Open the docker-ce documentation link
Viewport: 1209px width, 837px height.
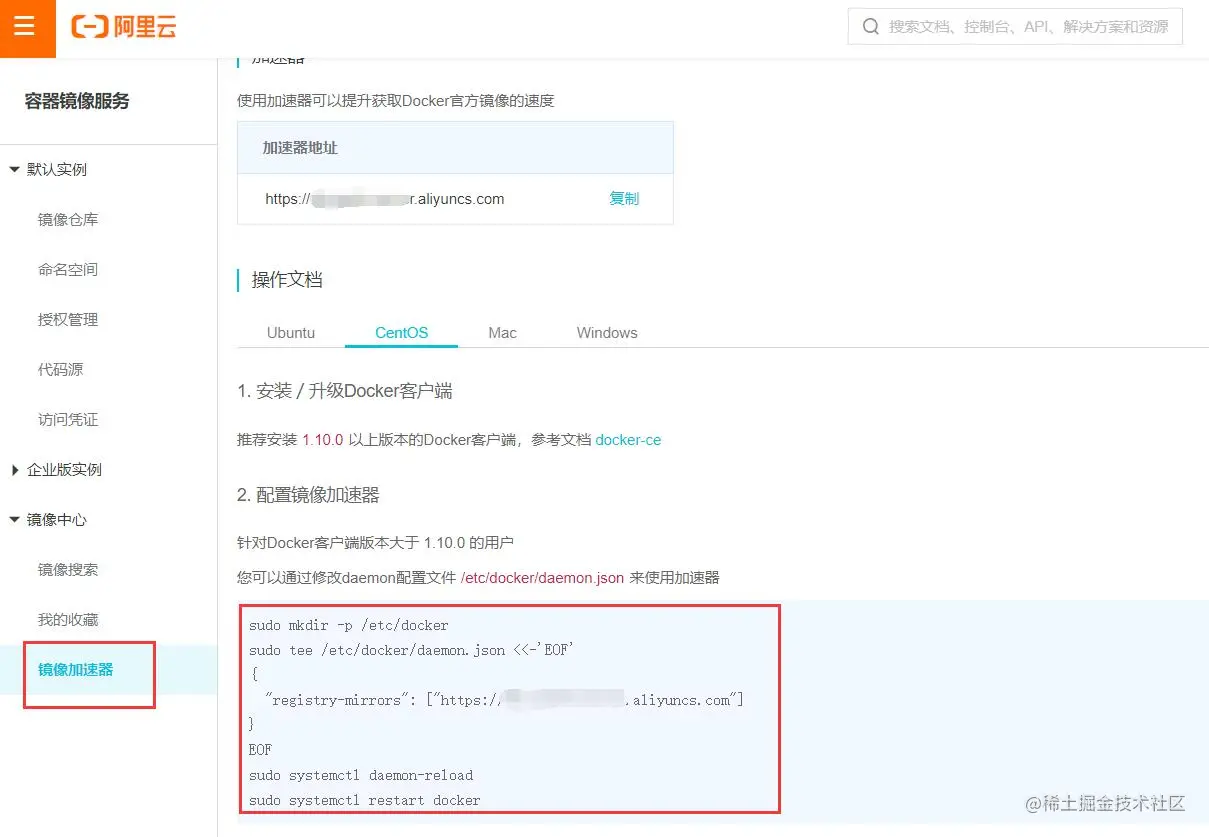628,440
